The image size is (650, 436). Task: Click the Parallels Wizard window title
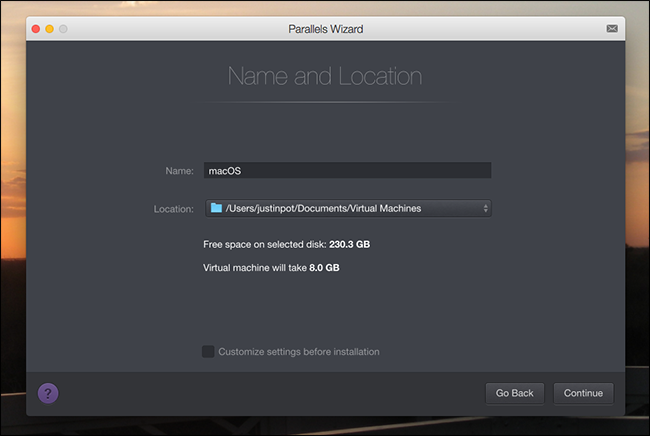(325, 29)
